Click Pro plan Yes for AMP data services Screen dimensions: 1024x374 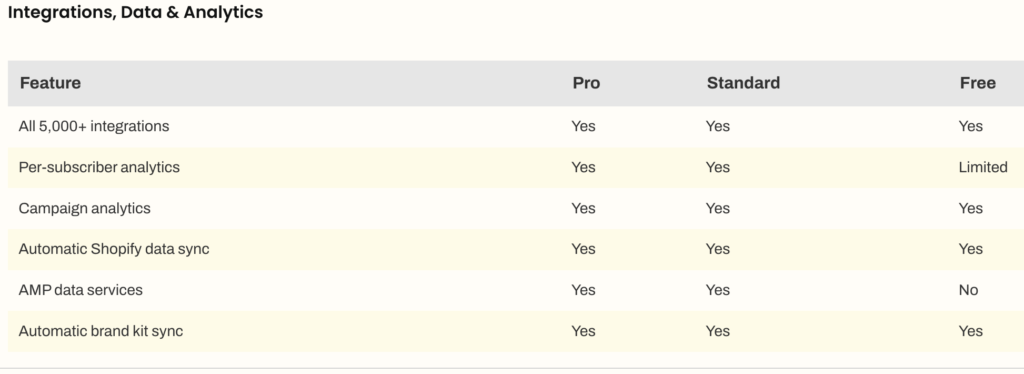click(x=583, y=290)
